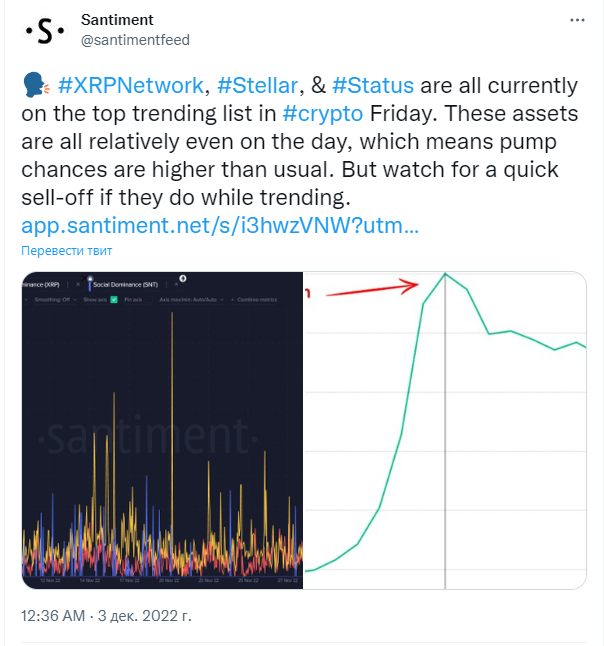Remove the Social Dominance (XRP) metric
Screen dimensions: 604x646
click(x=77, y=284)
